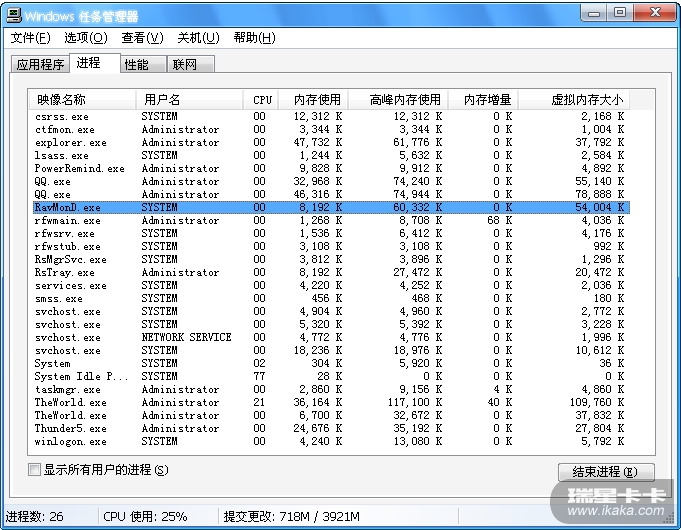Close the Task Manager window
This screenshot has width=681, height=530.
click(x=655, y=13)
